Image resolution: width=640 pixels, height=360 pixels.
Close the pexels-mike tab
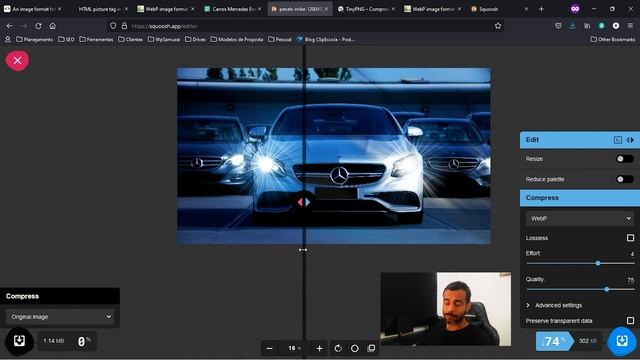[326, 9]
